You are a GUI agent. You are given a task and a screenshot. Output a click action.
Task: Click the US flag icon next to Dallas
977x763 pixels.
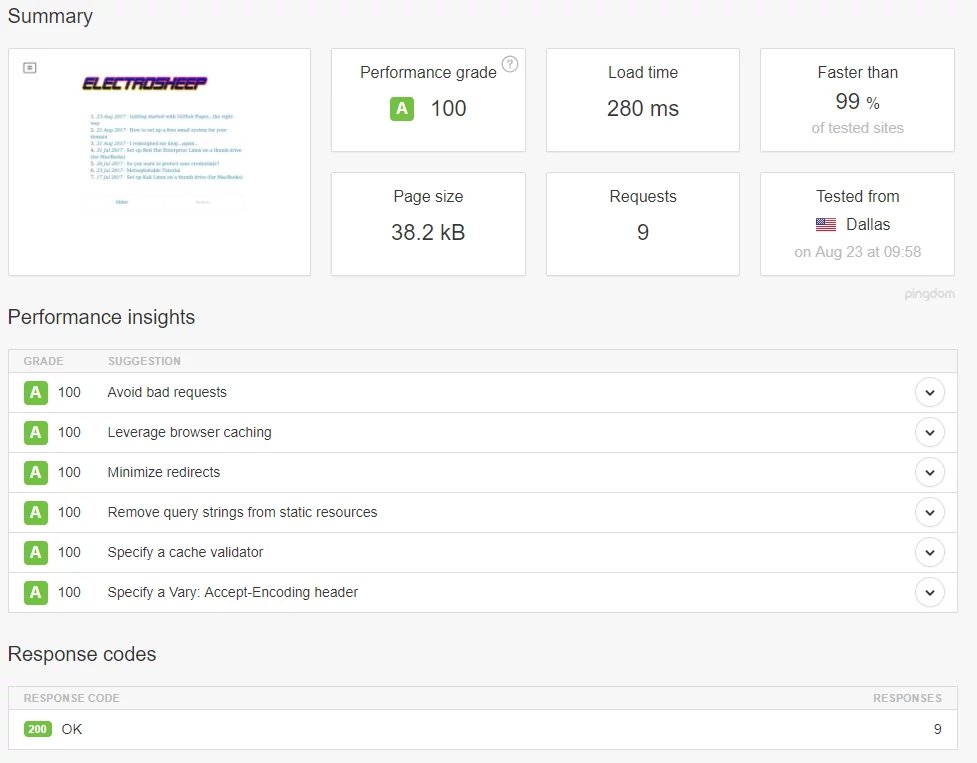coord(826,224)
